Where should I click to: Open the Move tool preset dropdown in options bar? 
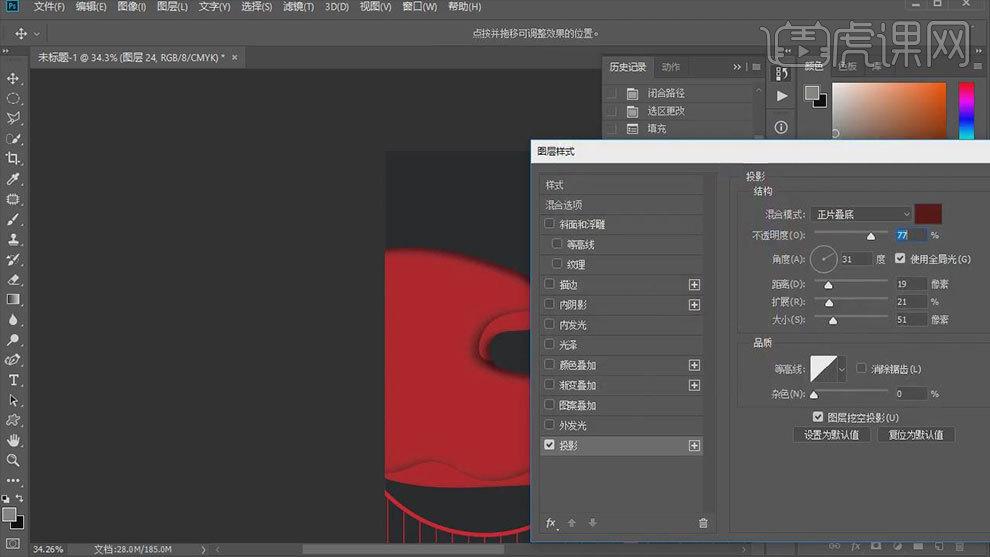37,33
